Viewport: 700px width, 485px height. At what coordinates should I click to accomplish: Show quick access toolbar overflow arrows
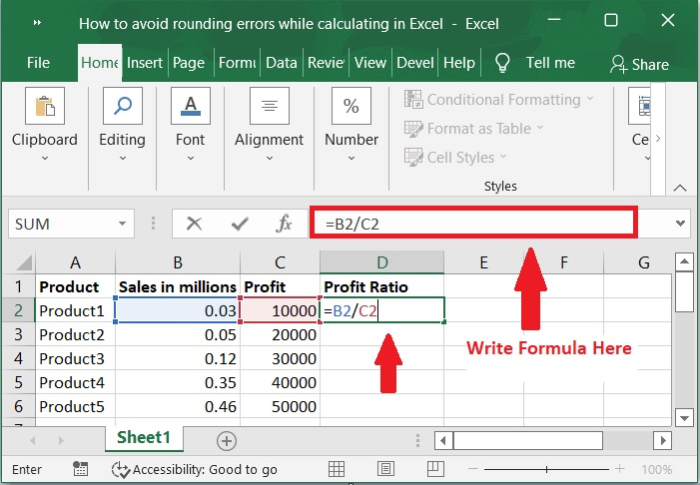(37, 23)
